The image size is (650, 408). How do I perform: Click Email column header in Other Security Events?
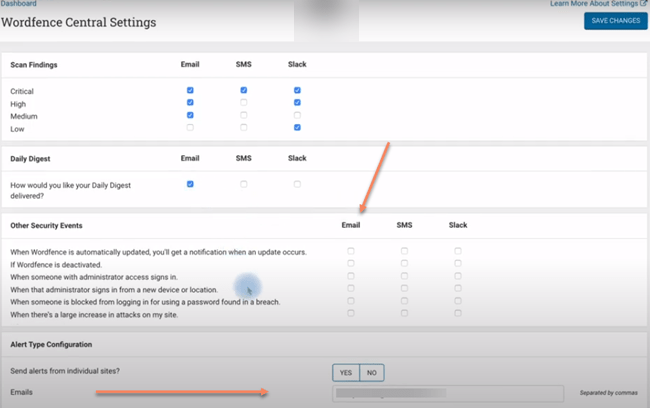tap(351, 225)
